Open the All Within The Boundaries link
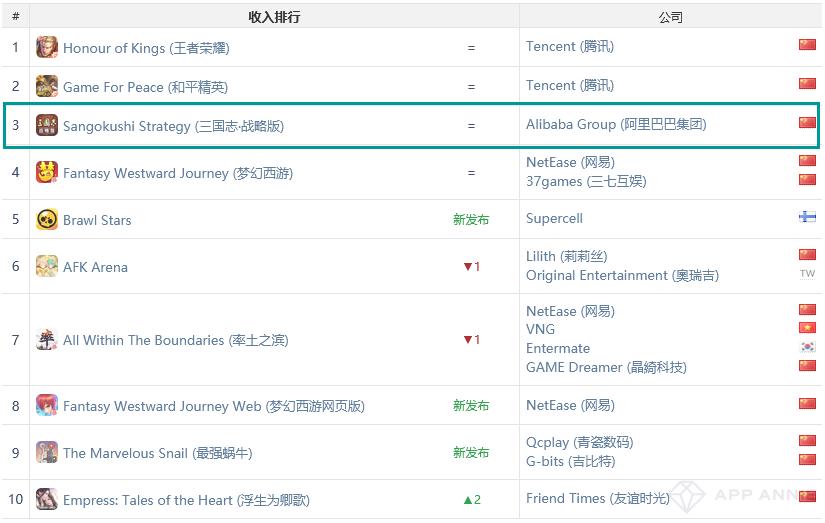The height and width of the screenshot is (523, 825). pos(175,340)
